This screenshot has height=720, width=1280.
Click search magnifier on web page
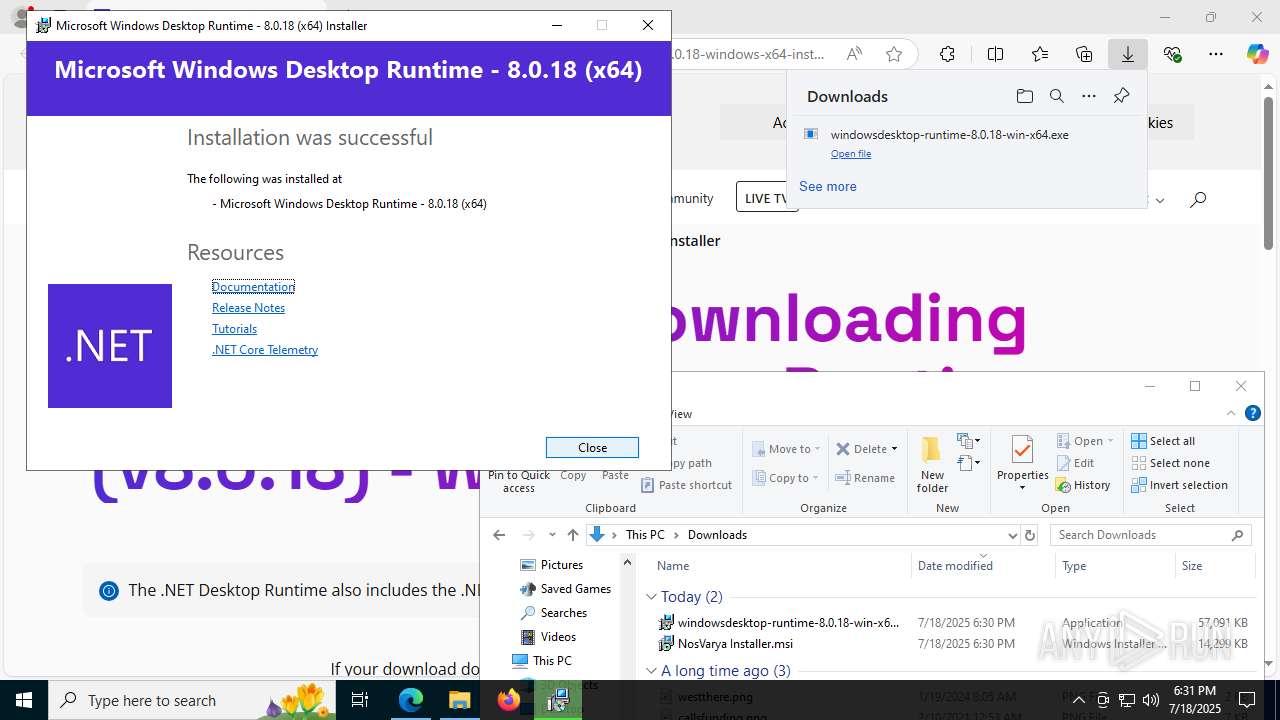1198,199
